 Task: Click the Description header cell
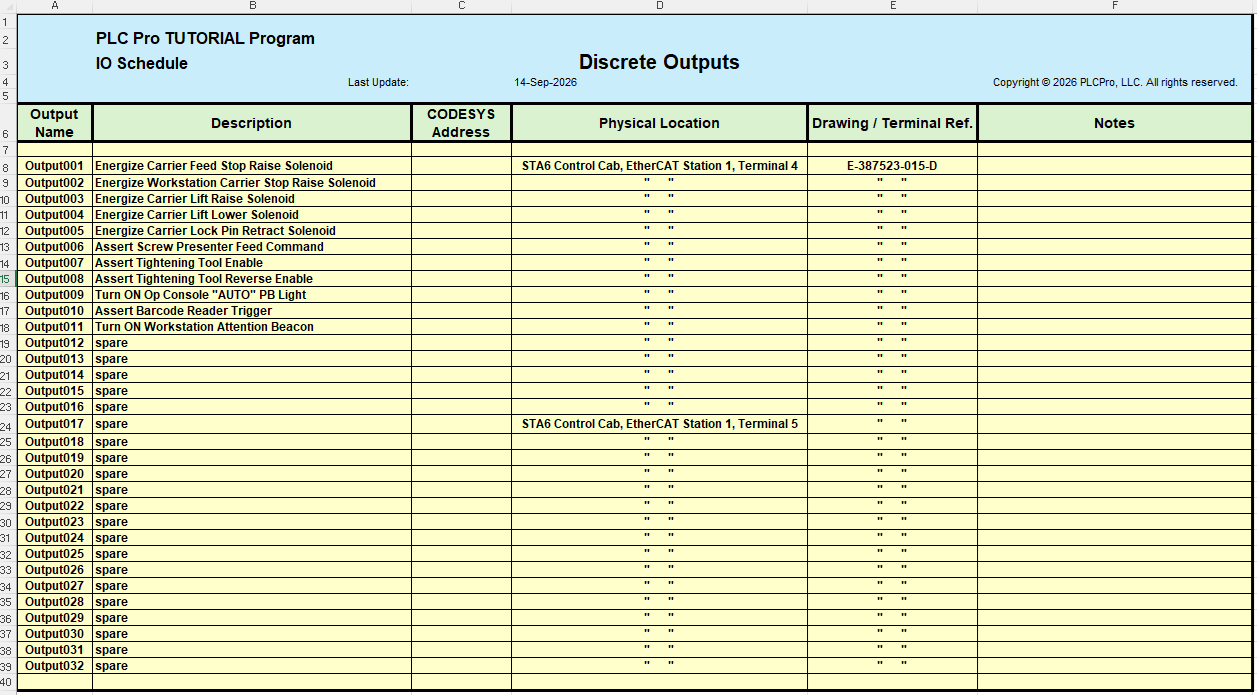pos(252,123)
